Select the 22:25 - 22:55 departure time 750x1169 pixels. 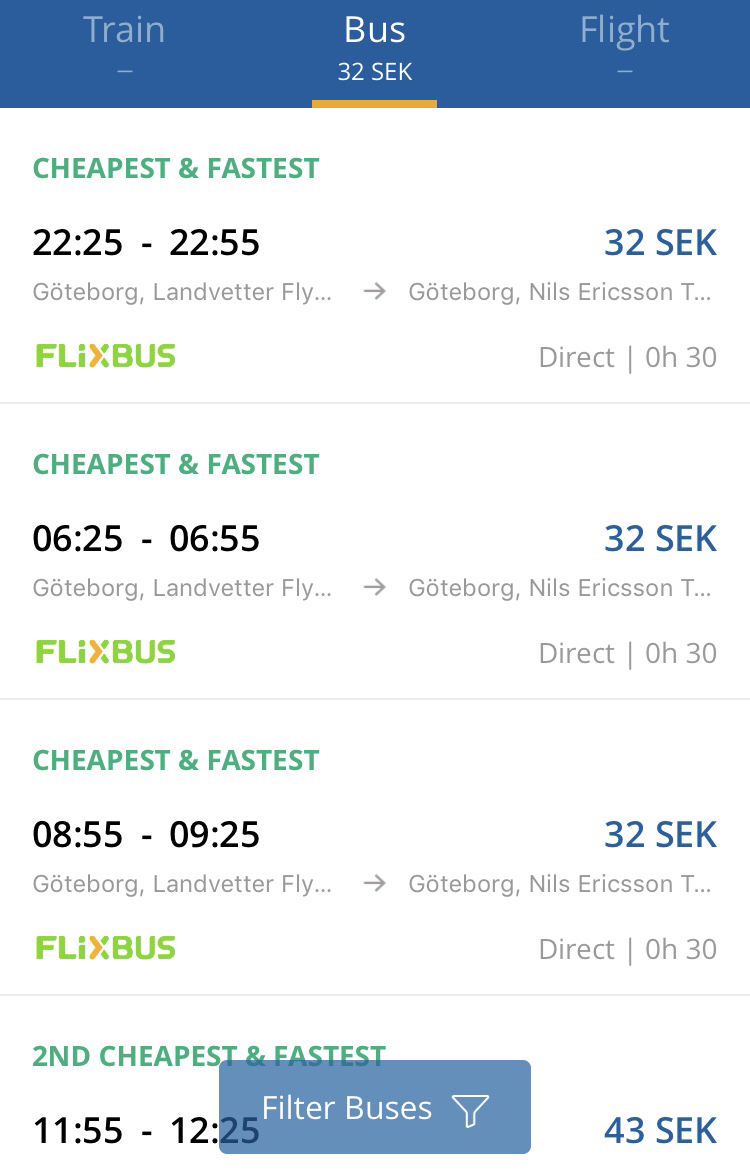[146, 242]
